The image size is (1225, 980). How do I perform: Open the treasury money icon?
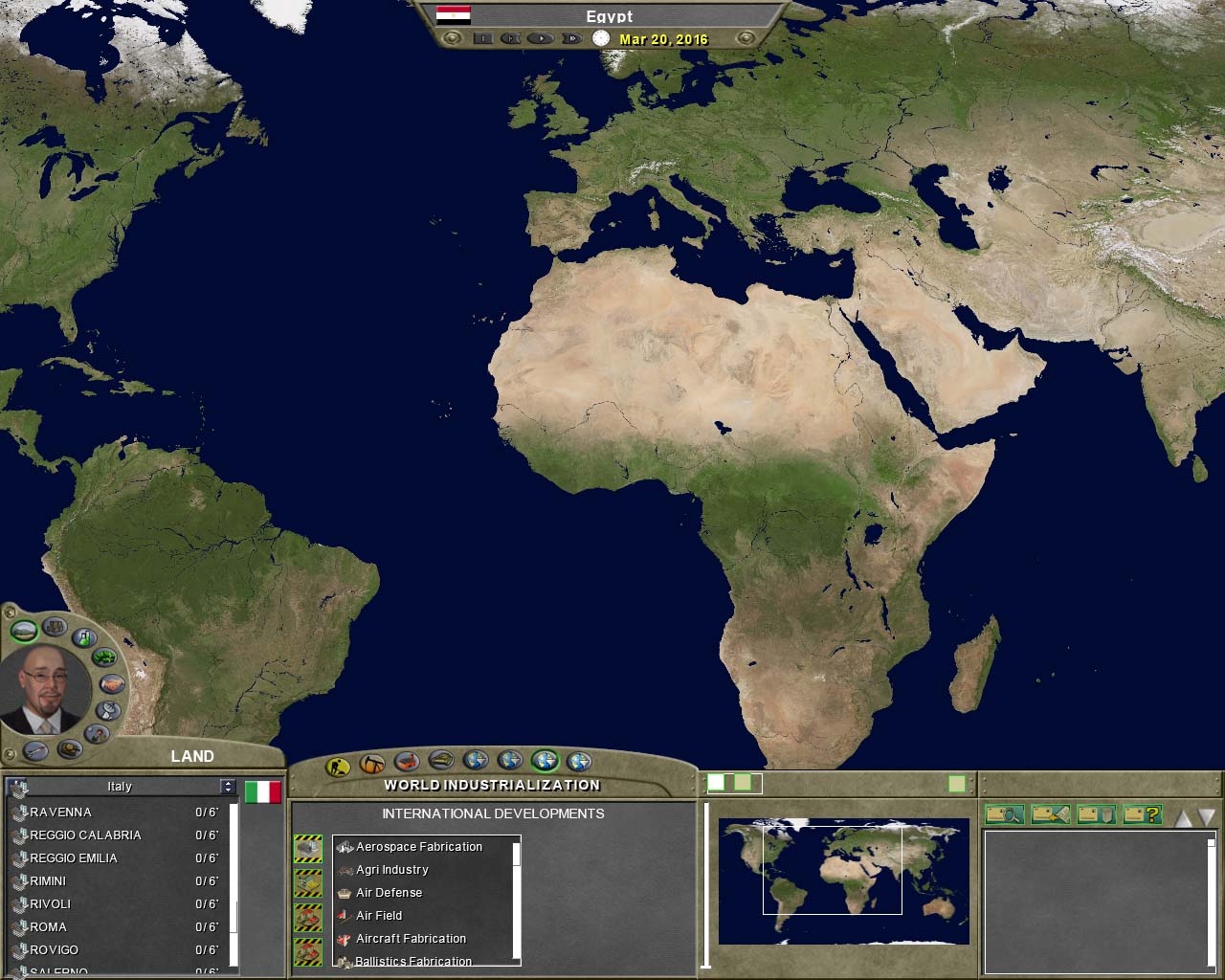coord(104,657)
